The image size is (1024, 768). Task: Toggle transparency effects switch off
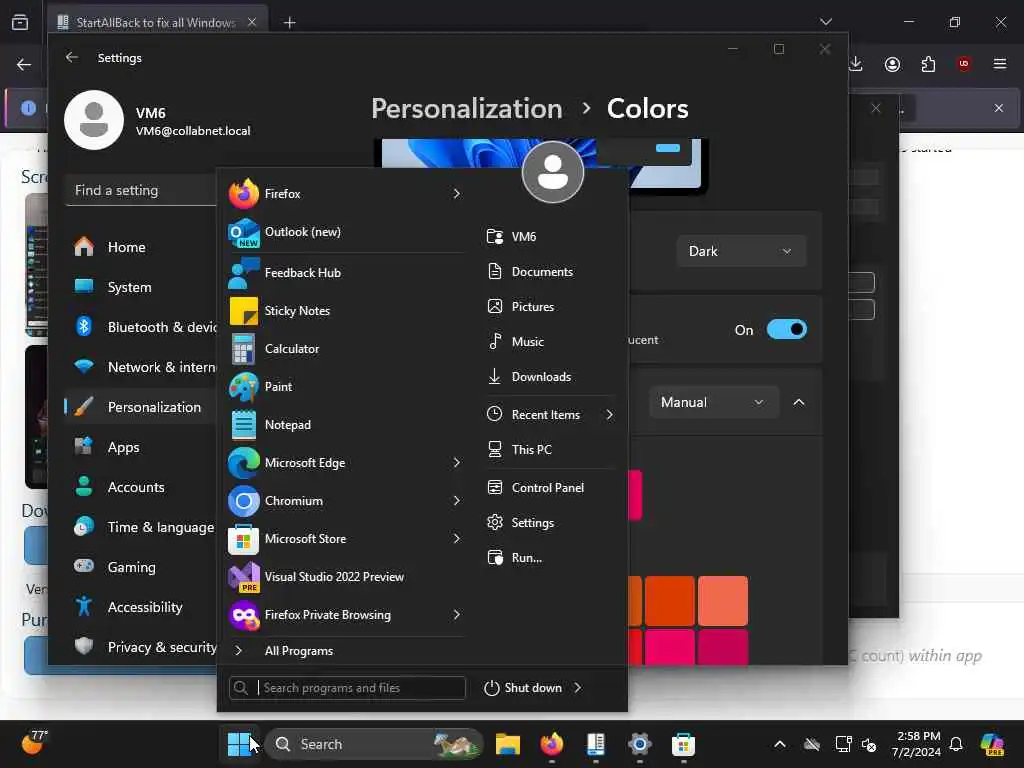coord(786,330)
